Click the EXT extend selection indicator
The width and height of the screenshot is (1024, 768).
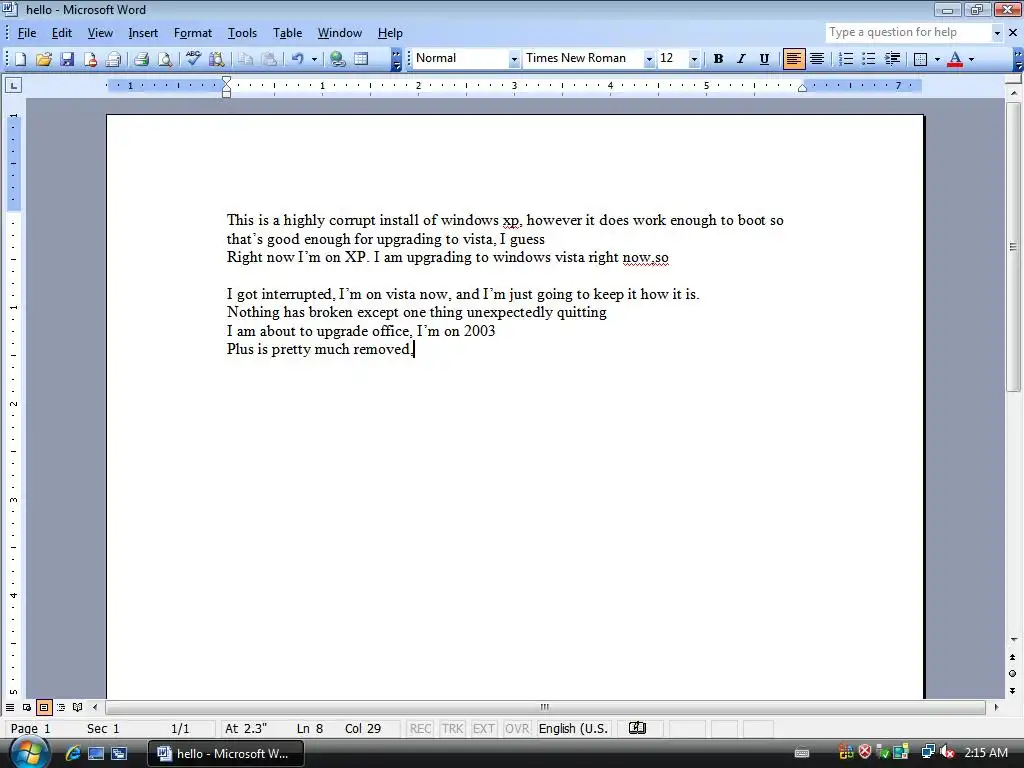[483, 728]
